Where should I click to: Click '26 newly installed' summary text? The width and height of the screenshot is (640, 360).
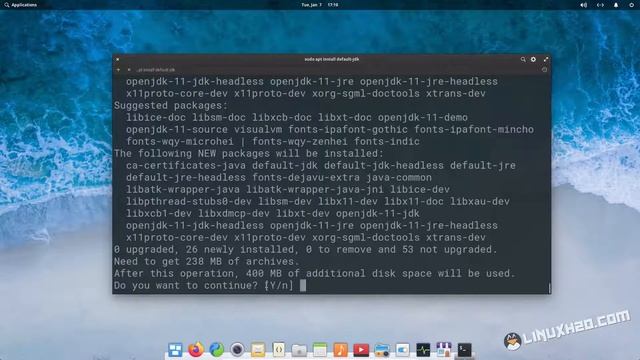[x=240, y=250]
